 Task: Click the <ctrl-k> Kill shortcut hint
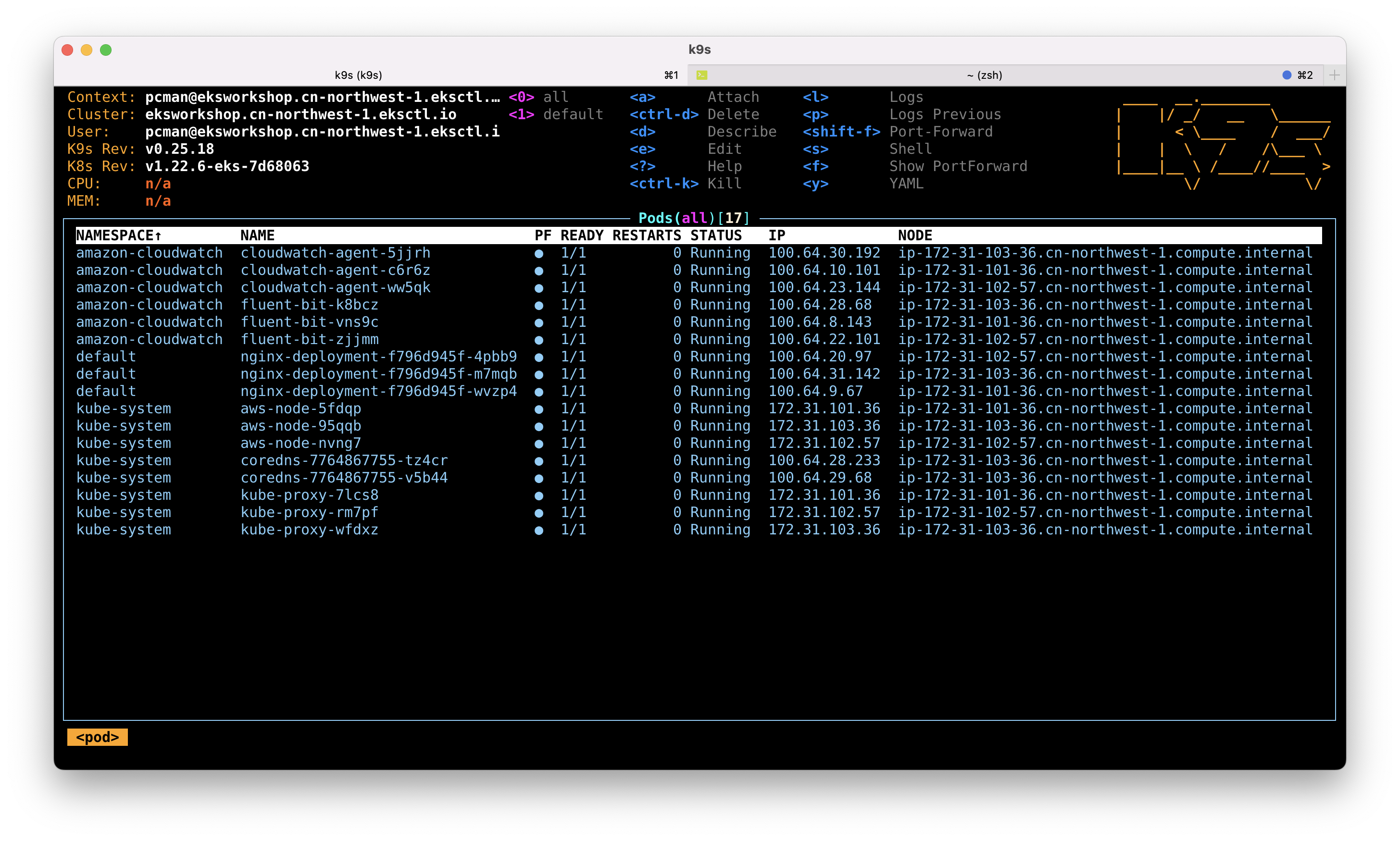(x=686, y=184)
